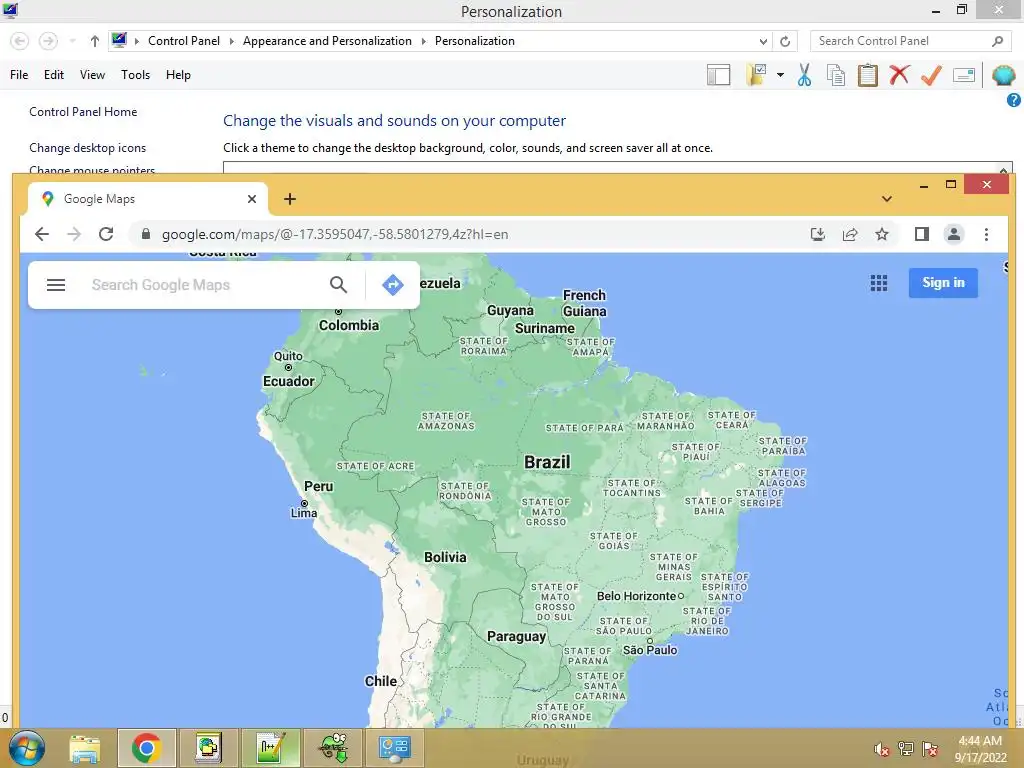Screen dimensions: 1024x768
Task: Open the File menu
Action: pyautogui.click(x=19, y=75)
